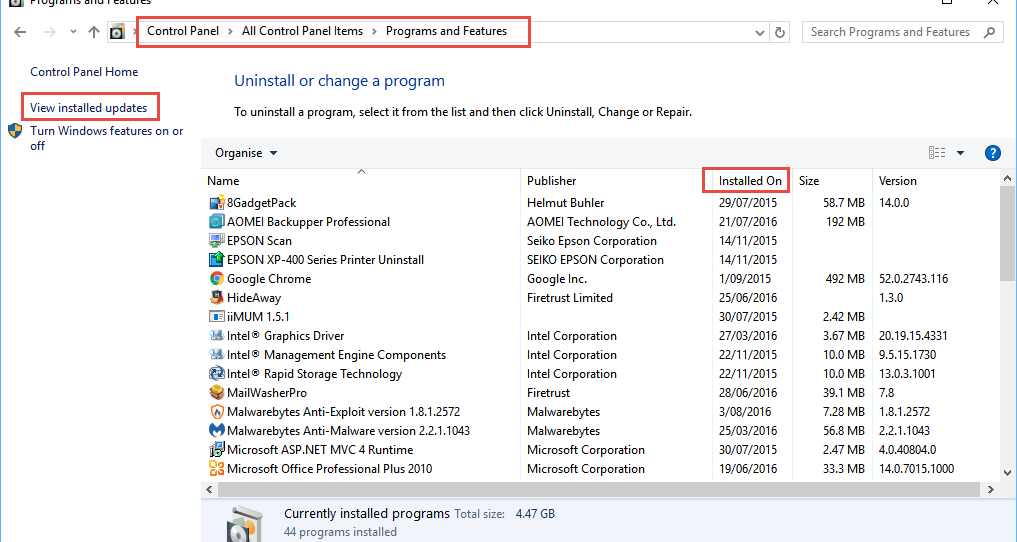This screenshot has width=1017, height=542.
Task: Click the horizontal scrollbar thumb
Action: (599, 489)
